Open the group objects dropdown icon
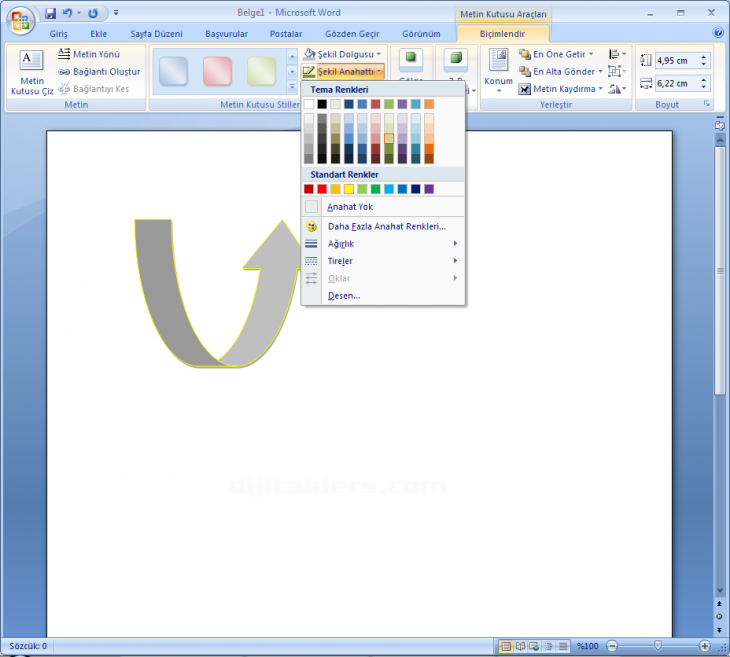 pos(617,72)
